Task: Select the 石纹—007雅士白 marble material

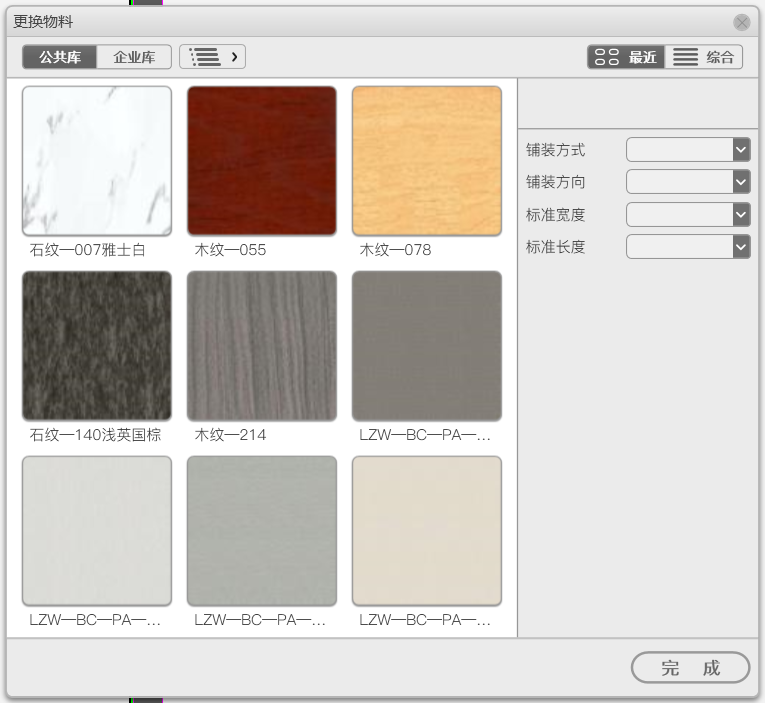Action: pyautogui.click(x=97, y=161)
